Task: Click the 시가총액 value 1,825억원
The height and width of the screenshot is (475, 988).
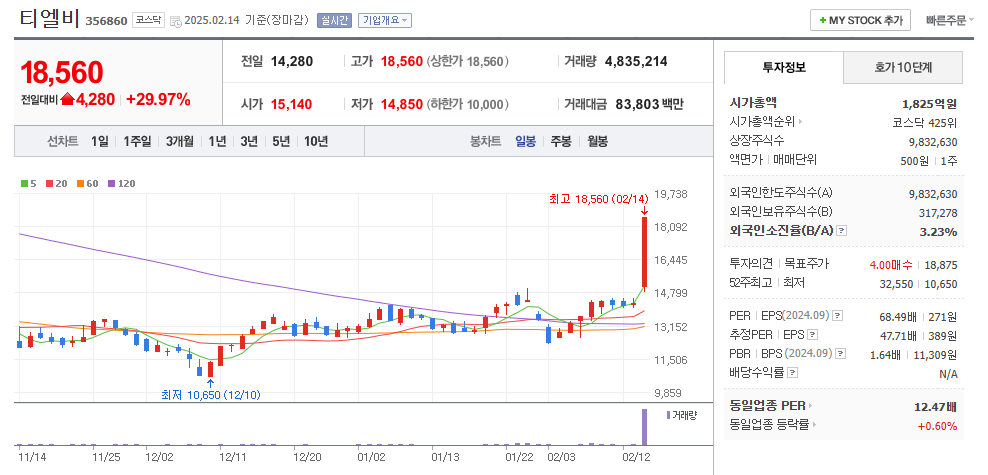Action: click(x=929, y=104)
